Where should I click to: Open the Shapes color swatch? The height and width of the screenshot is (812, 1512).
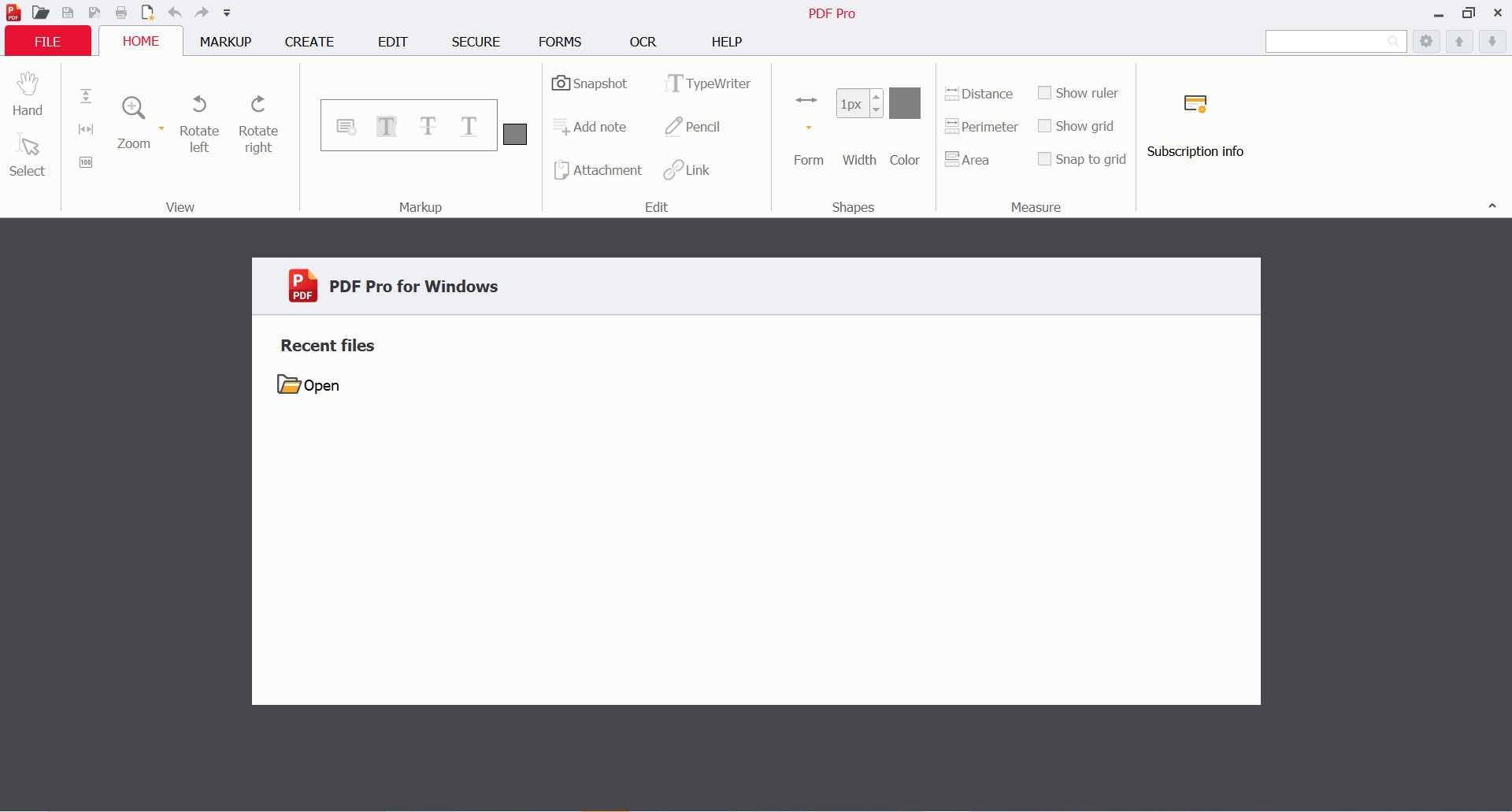905,103
